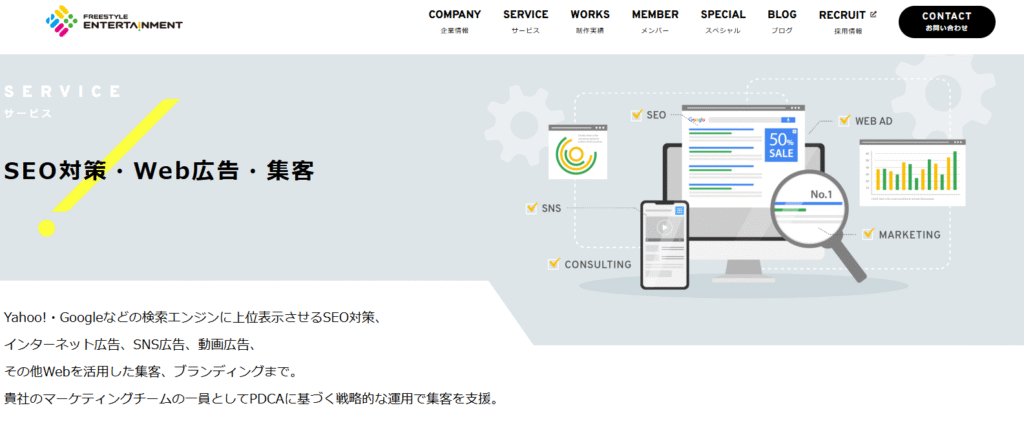Open the MEMBER navigation link
Image resolution: width=1024 pixels, height=430 pixels.
[x=655, y=21]
